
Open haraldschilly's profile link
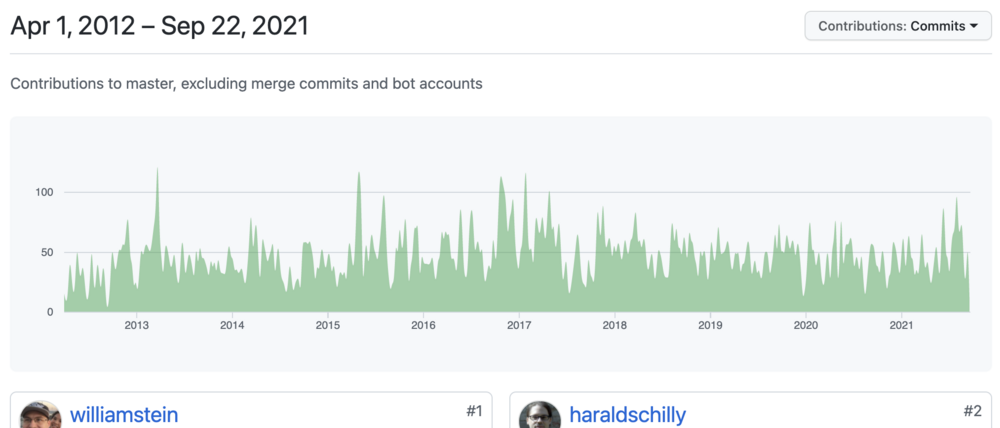[x=628, y=415]
